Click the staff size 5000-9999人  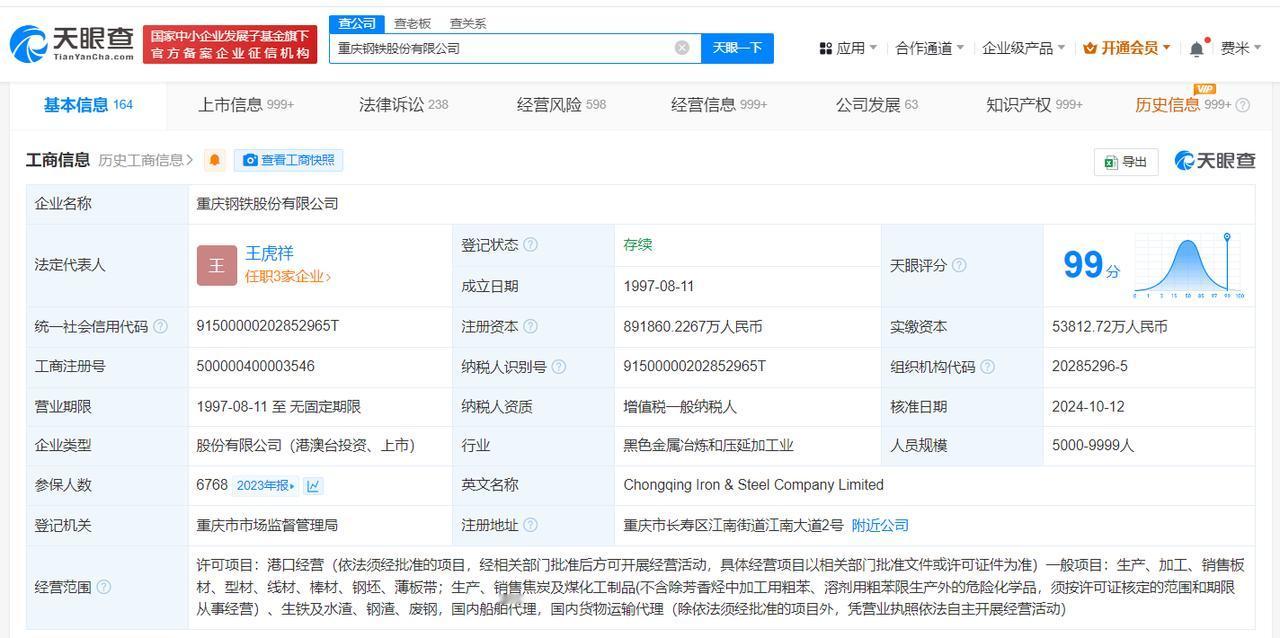(x=1093, y=445)
